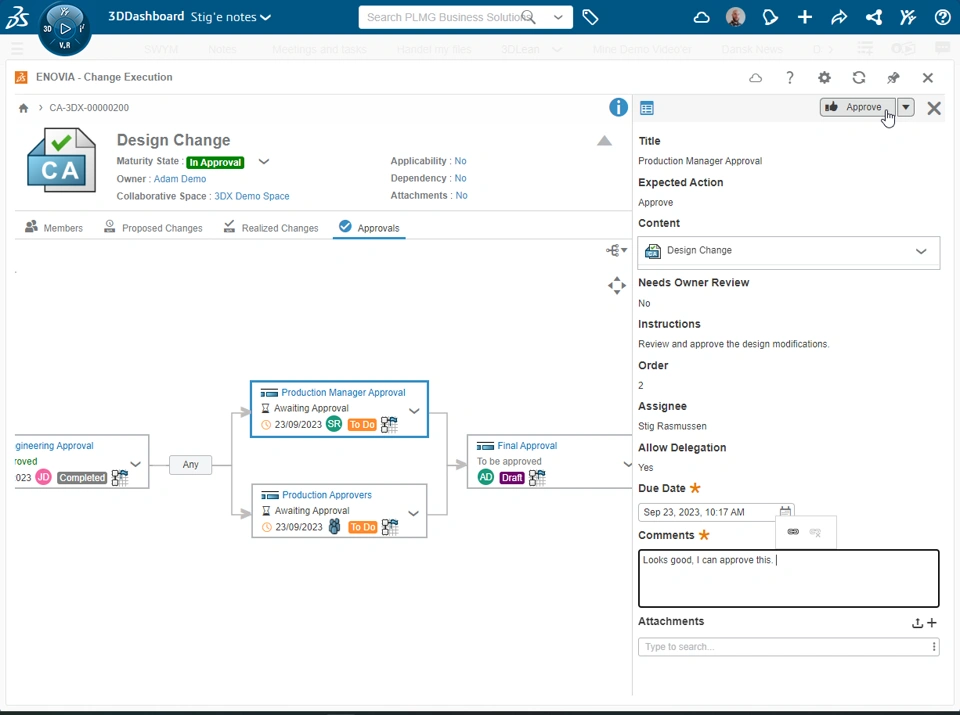Click in the Comments text box
Screen dimensions: 960x715
click(789, 578)
